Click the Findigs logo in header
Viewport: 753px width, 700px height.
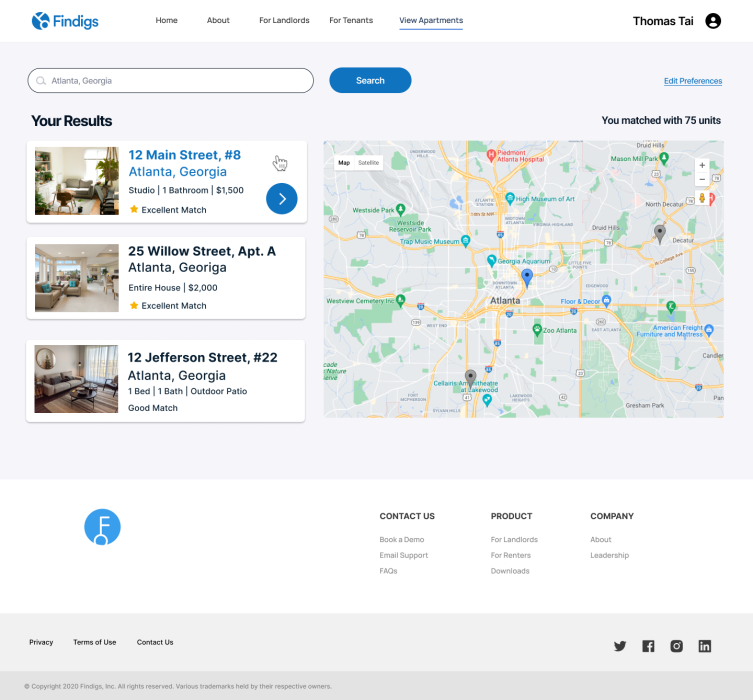pos(65,21)
